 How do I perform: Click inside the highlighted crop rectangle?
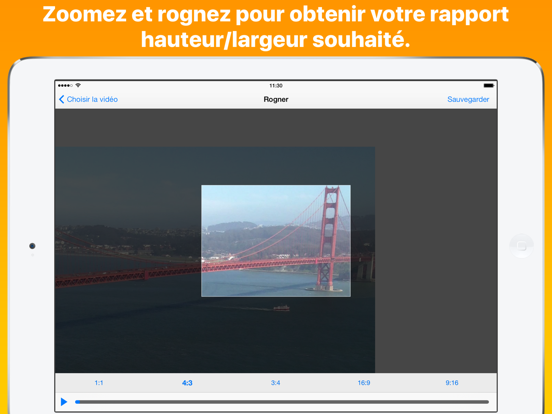[x=276, y=241]
